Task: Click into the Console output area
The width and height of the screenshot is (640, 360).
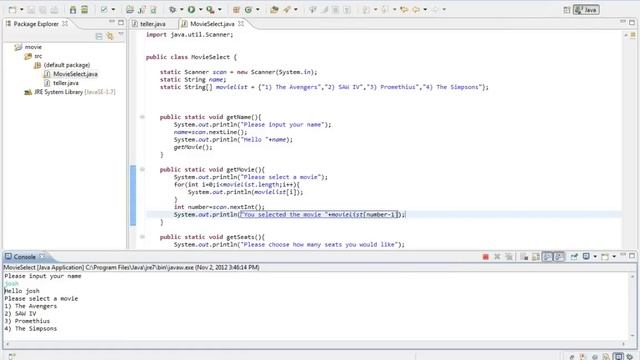Action: click(316, 306)
